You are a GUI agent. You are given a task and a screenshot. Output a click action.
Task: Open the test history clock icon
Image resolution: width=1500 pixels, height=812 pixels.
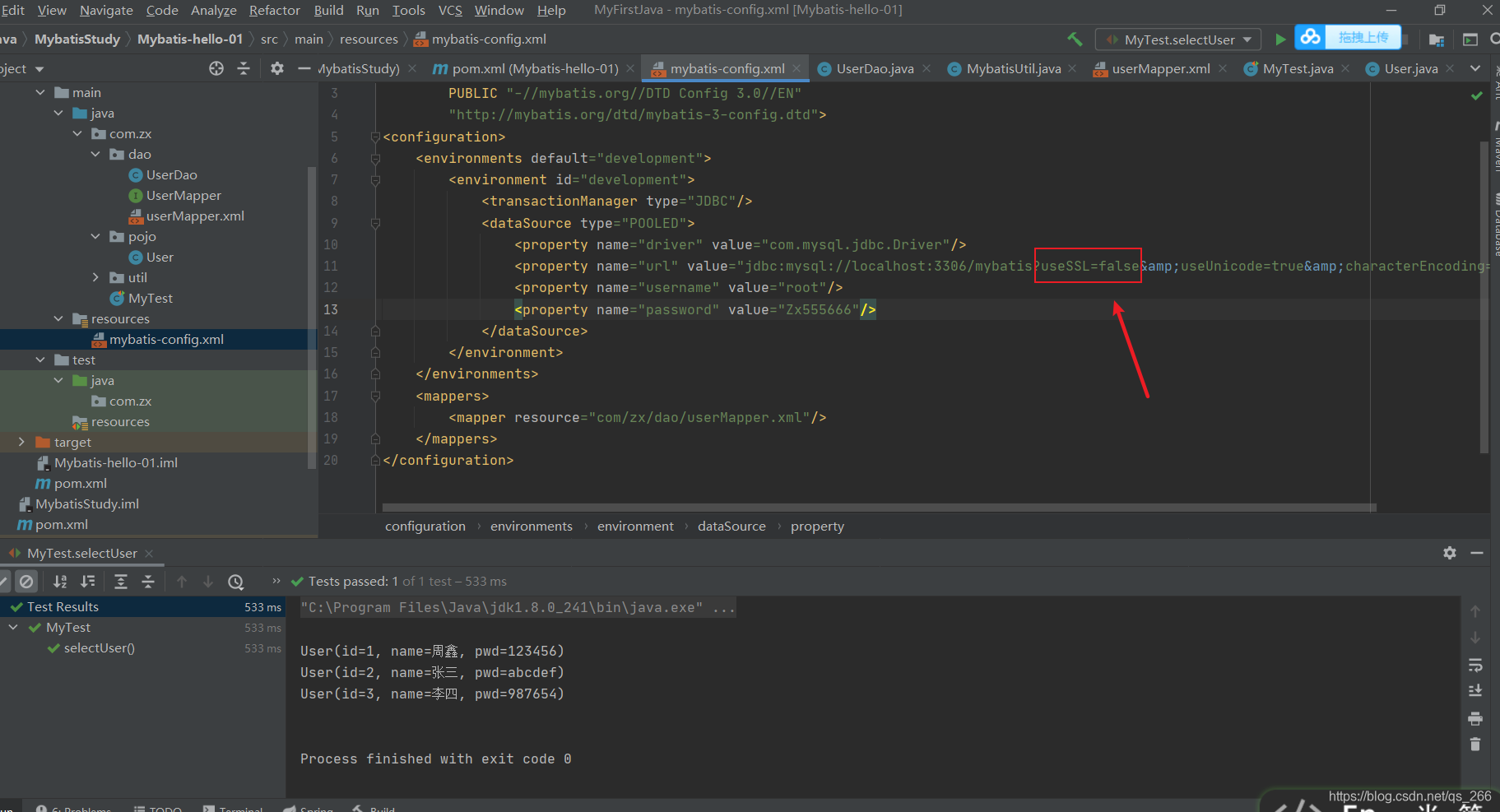coord(236,581)
